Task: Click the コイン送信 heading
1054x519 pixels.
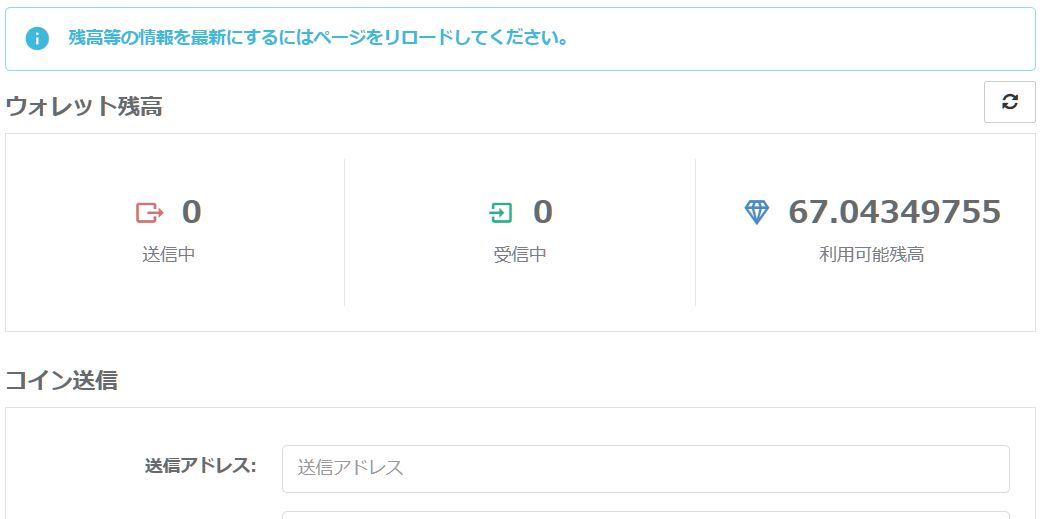Action: 61,380
